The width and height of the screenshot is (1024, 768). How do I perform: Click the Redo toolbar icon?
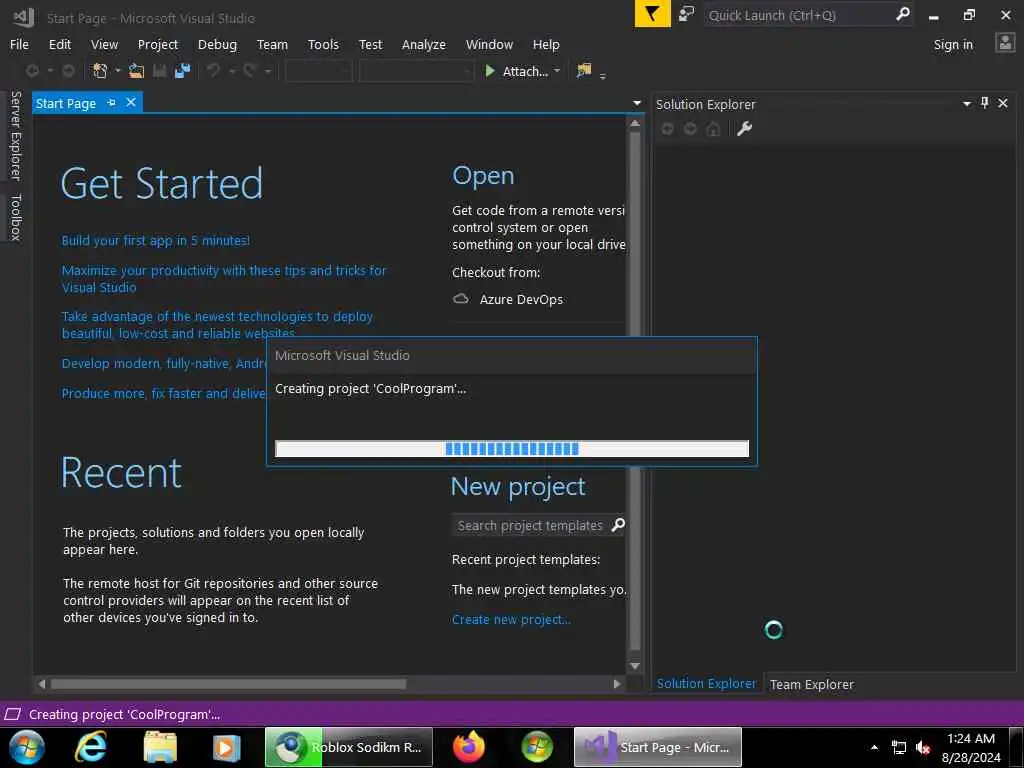(249, 71)
